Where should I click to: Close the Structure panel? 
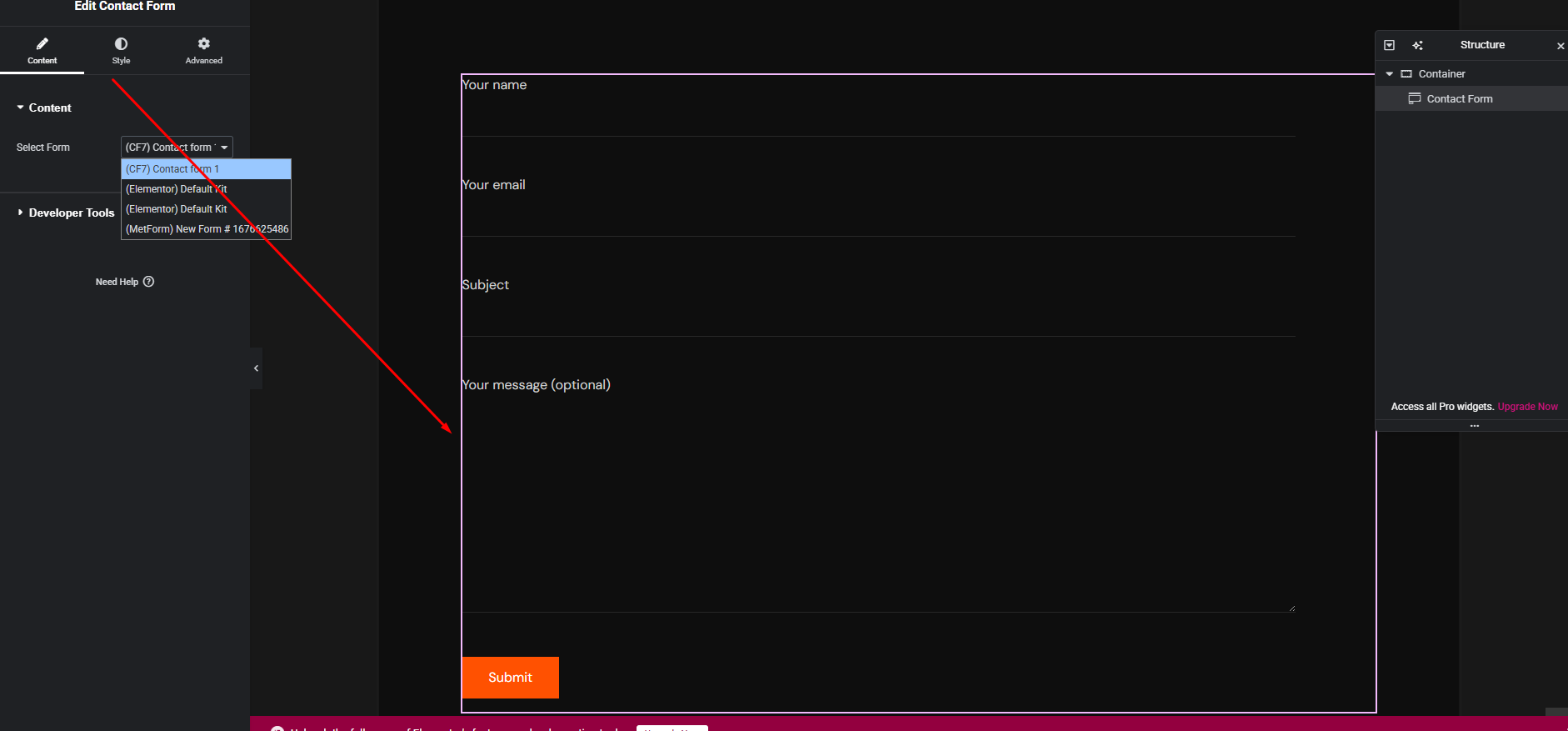1561,46
